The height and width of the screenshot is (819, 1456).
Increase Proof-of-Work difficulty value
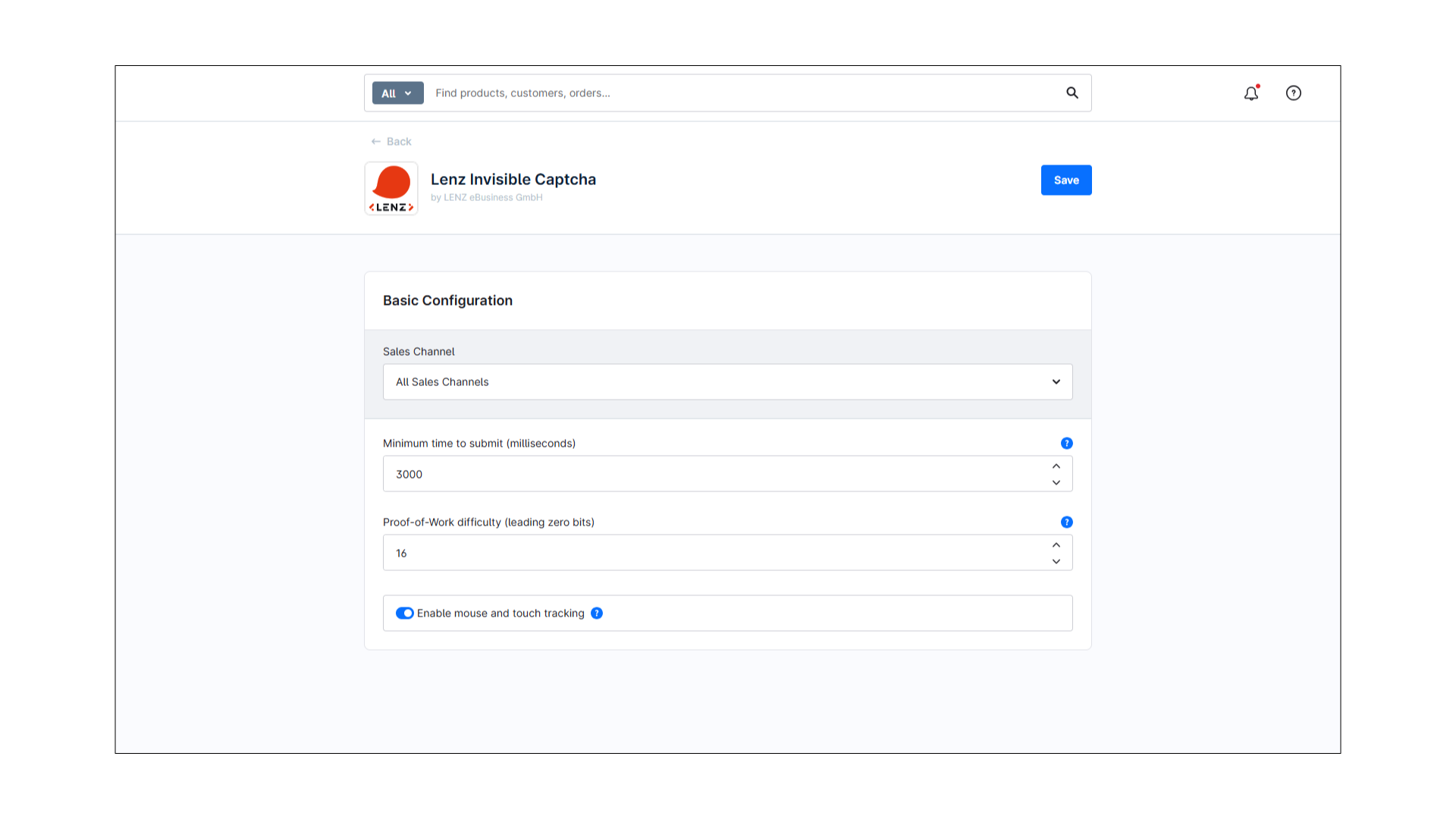(1056, 544)
